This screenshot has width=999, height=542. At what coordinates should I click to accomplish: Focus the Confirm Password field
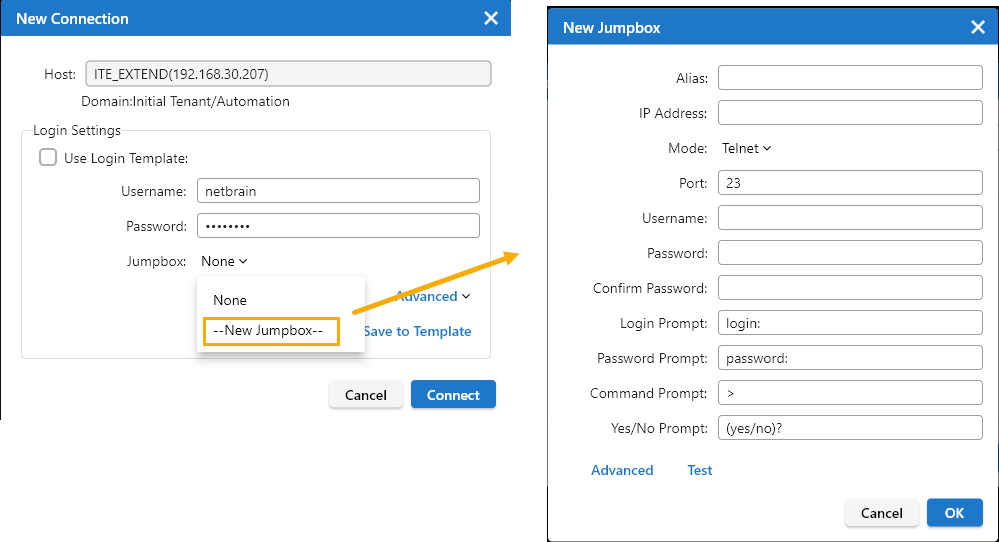(850, 288)
